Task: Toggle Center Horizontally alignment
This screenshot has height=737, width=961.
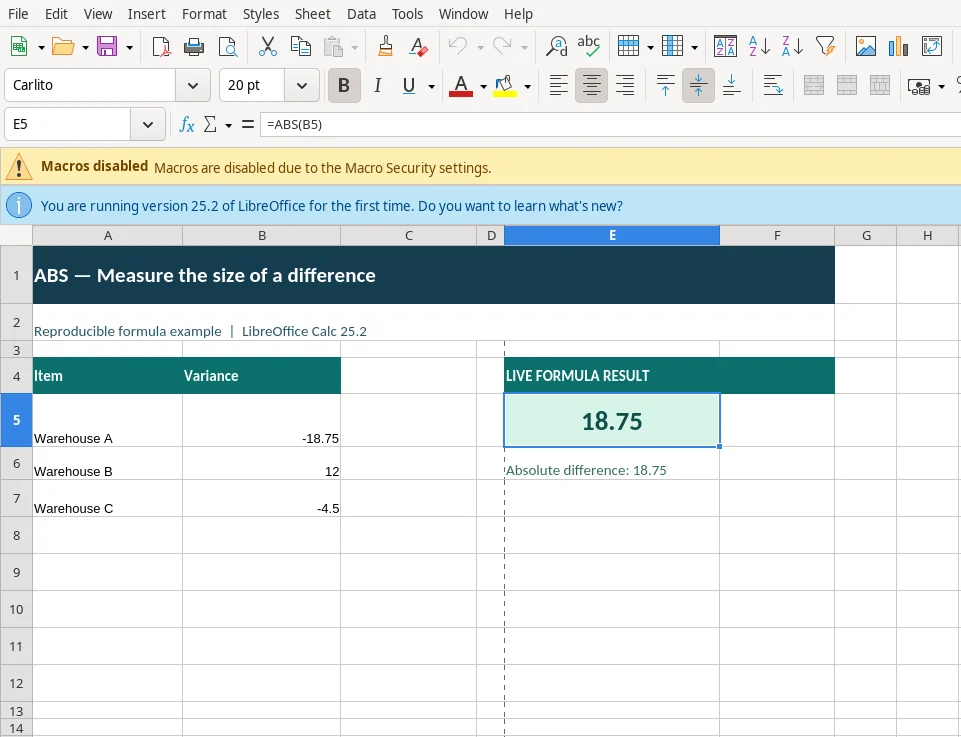Action: coord(591,85)
